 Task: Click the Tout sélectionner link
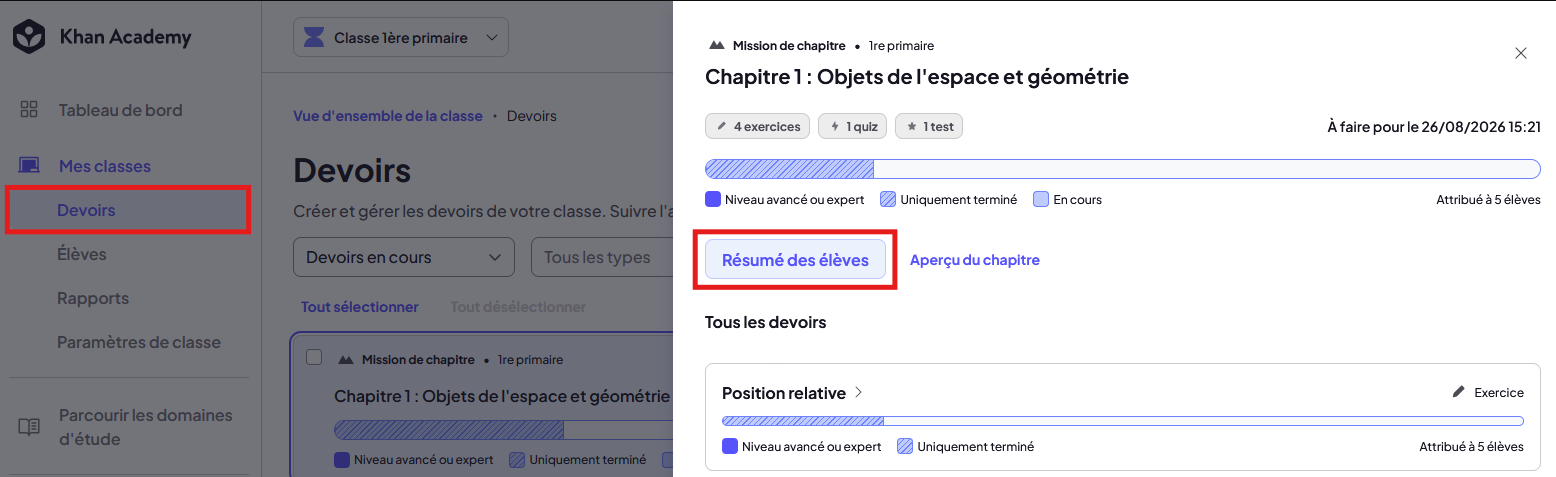360,307
